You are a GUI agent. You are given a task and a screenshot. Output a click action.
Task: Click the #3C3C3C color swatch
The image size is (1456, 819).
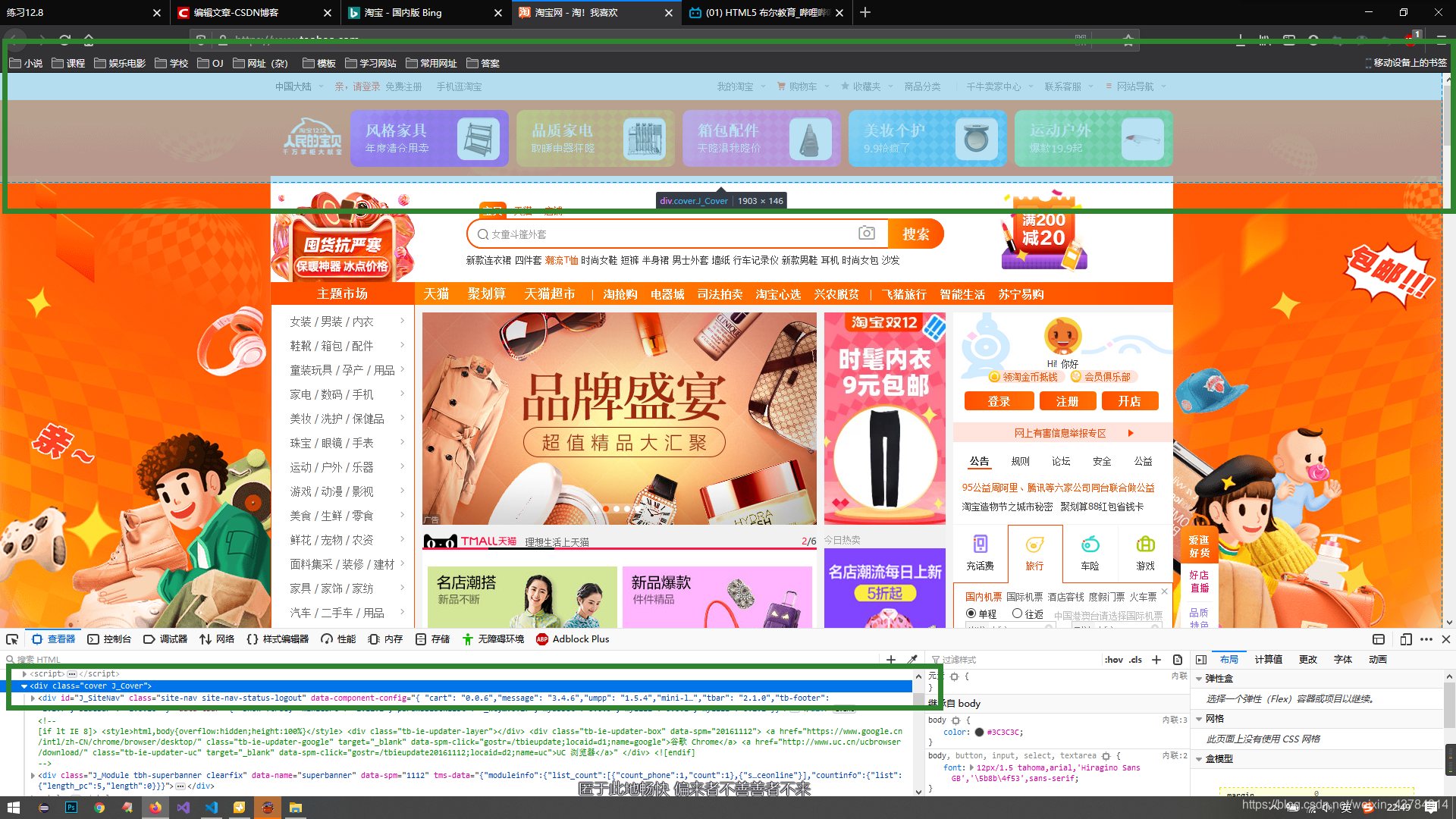pos(979,733)
